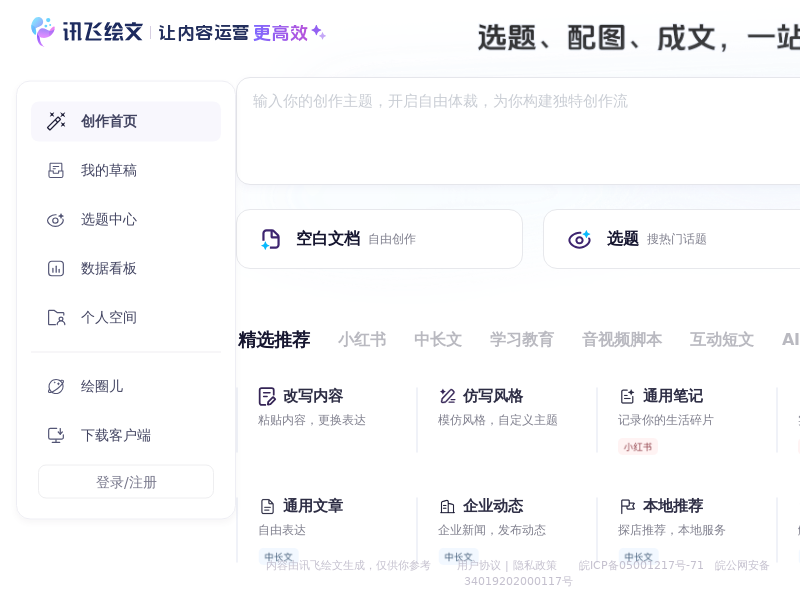Click the creation topic input box
This screenshot has height=600, width=800.
(518, 130)
